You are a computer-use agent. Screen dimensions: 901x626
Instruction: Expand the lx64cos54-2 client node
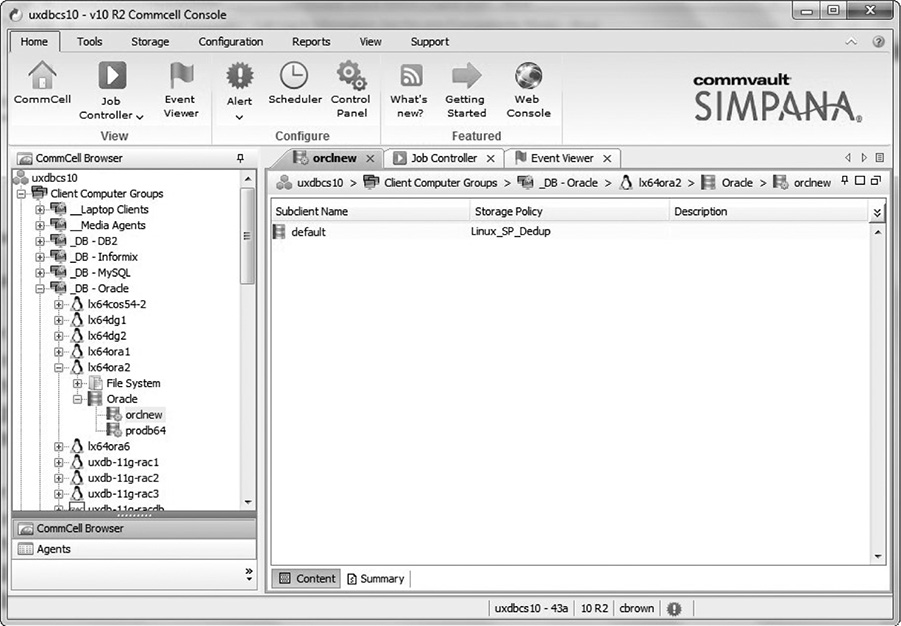[x=59, y=305]
